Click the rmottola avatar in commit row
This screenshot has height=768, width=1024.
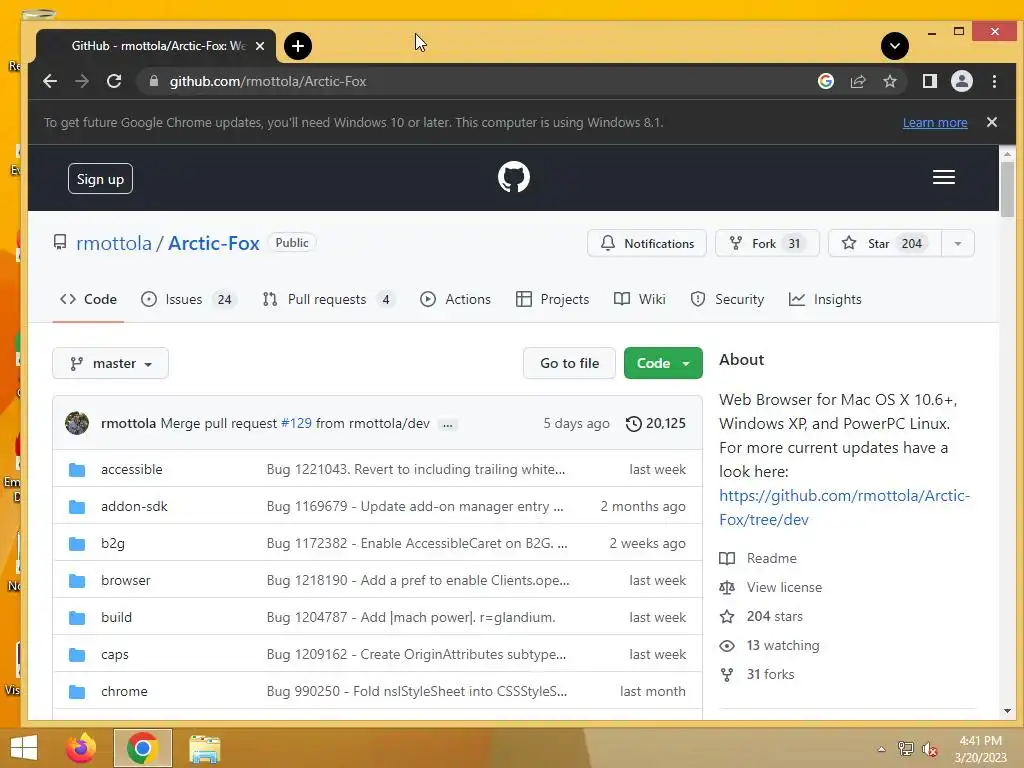click(76, 423)
